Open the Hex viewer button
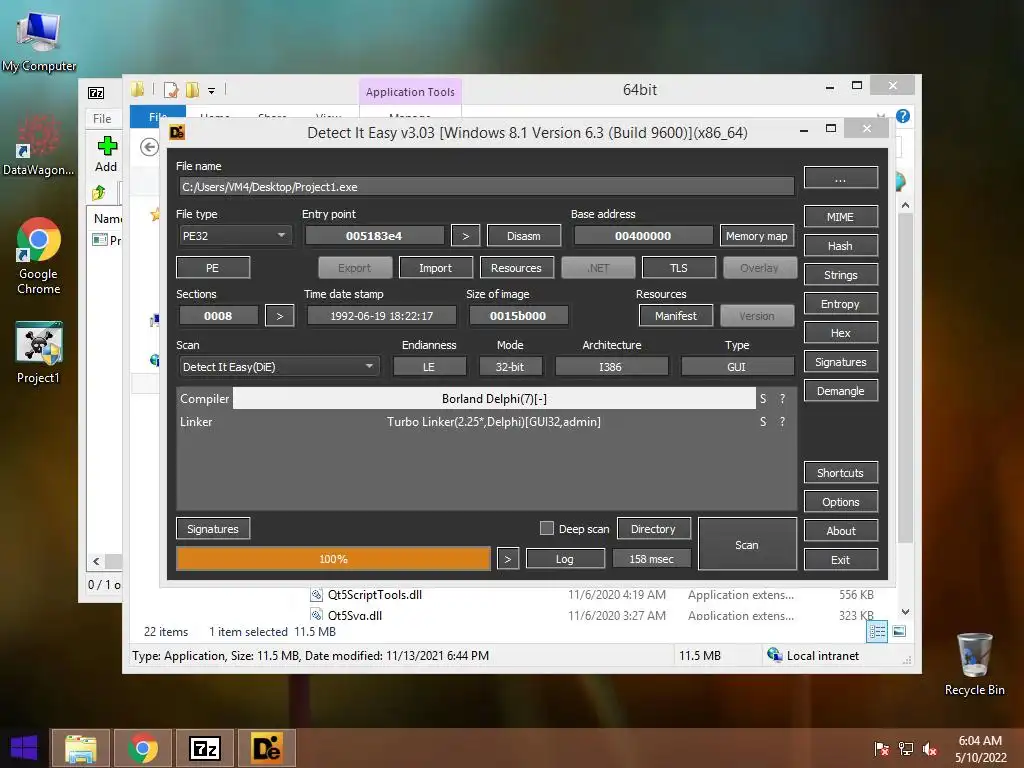This screenshot has width=1024, height=768. [x=840, y=333]
